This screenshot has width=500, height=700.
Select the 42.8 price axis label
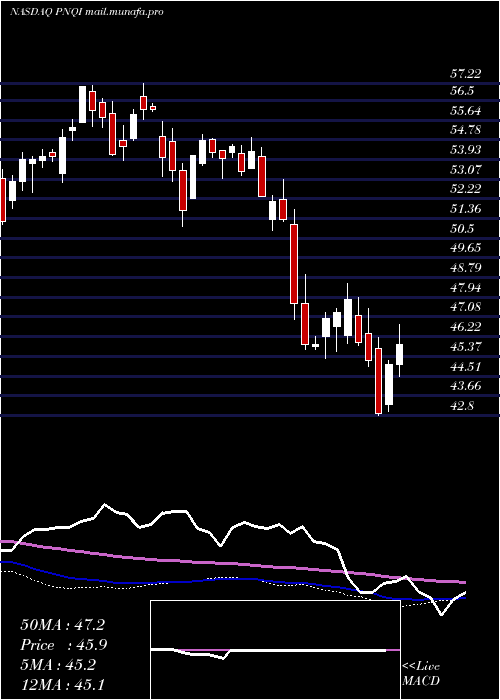tap(462, 406)
